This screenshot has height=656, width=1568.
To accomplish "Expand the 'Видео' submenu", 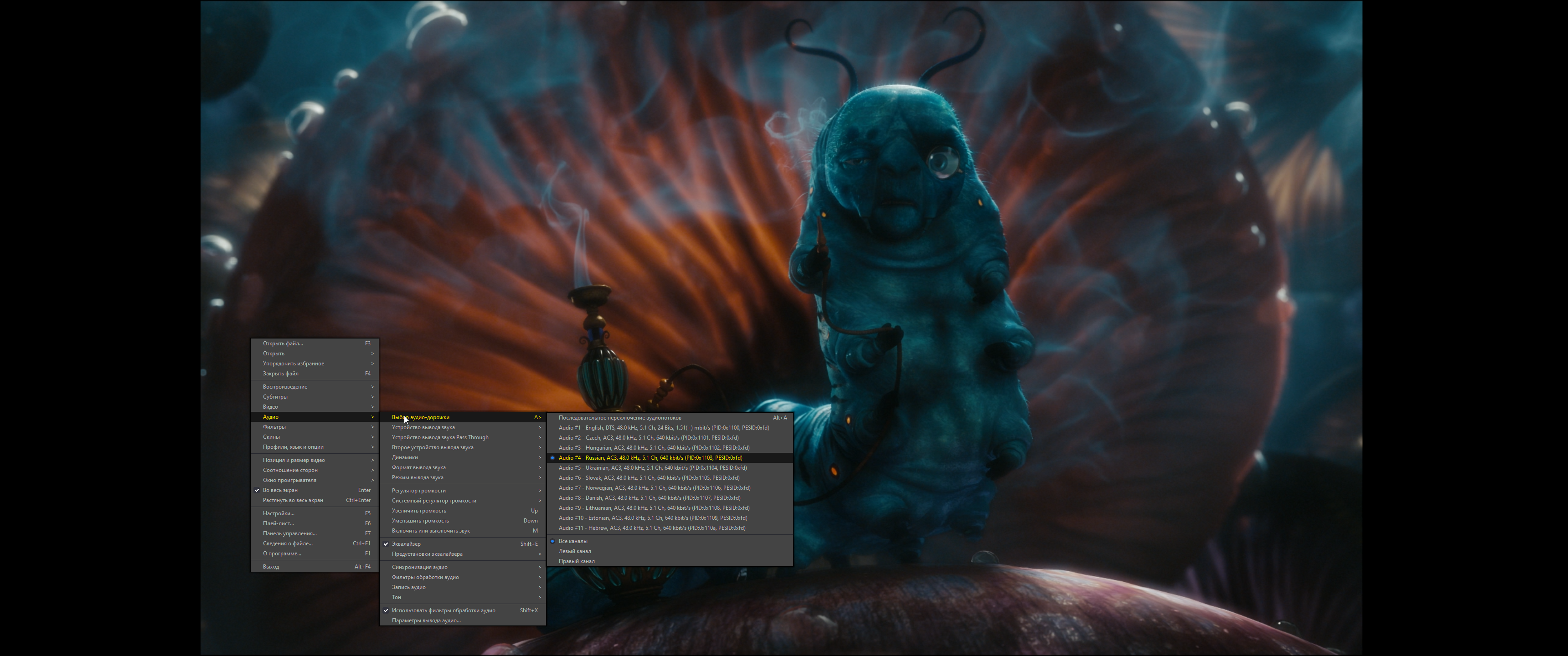I will (x=315, y=406).
